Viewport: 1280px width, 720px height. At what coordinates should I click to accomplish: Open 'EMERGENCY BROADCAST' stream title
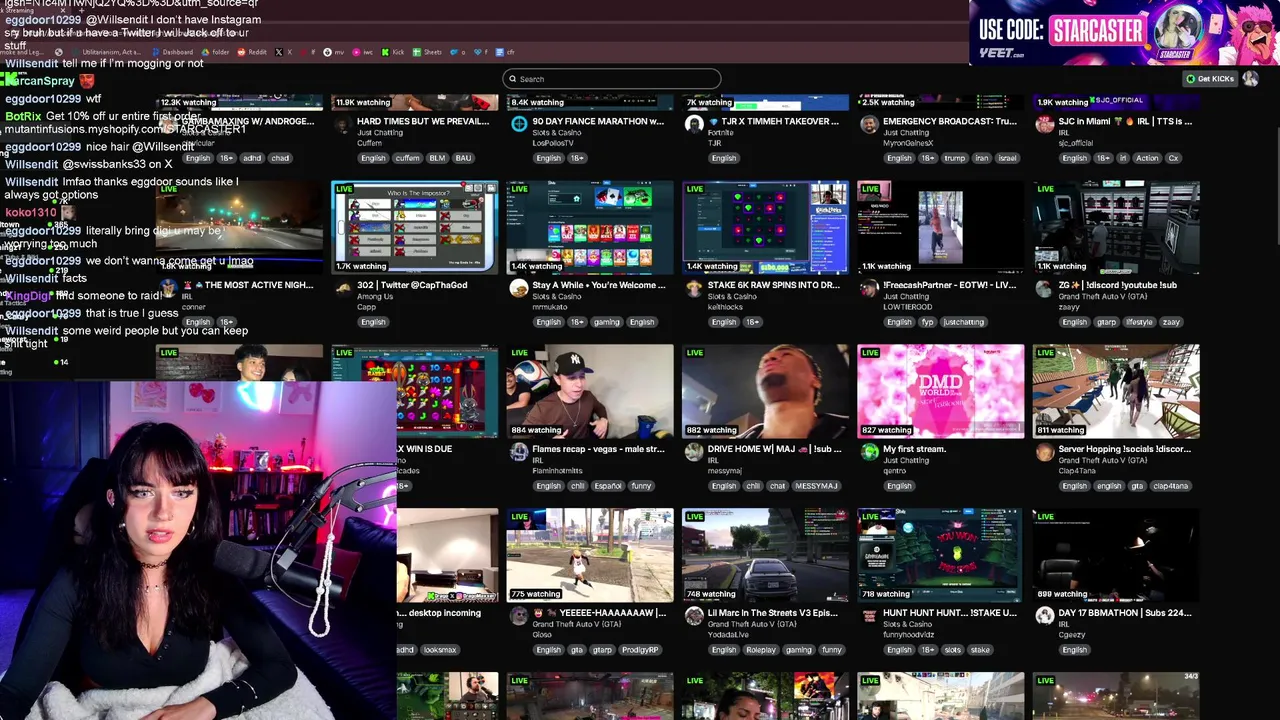(950, 121)
